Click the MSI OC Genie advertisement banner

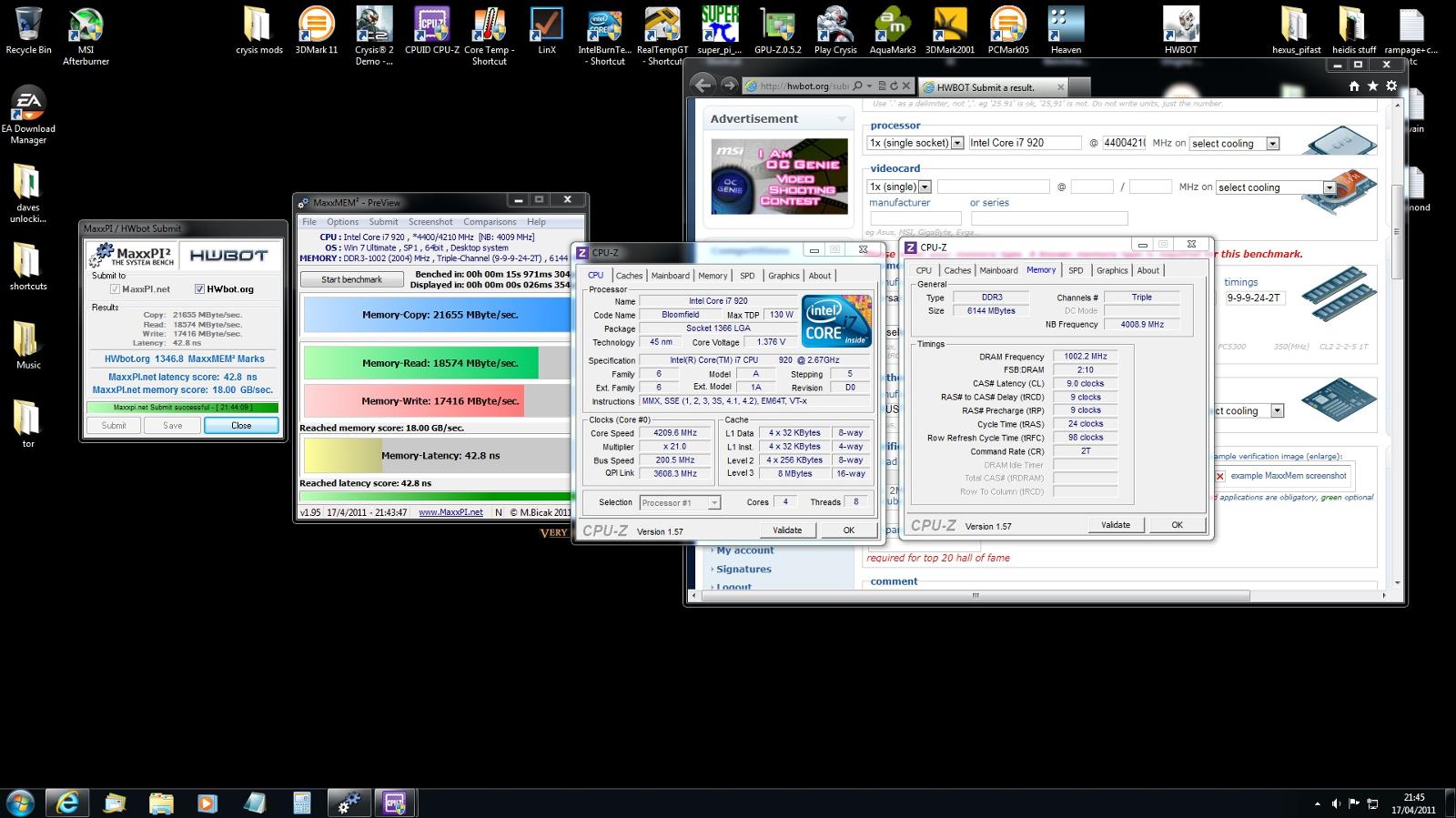(x=780, y=177)
